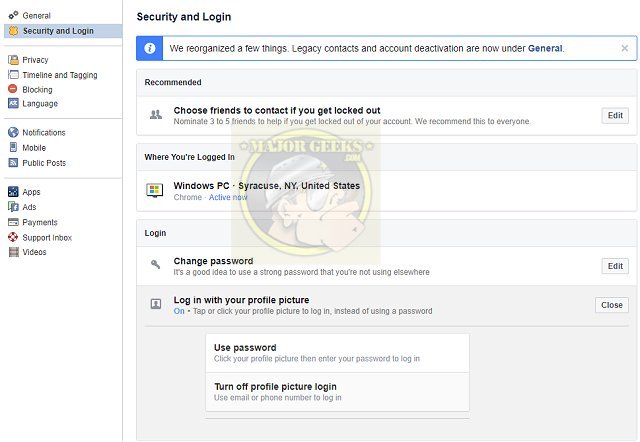640x442 pixels.
Task: Follow the General link in the banner
Action: [545, 48]
